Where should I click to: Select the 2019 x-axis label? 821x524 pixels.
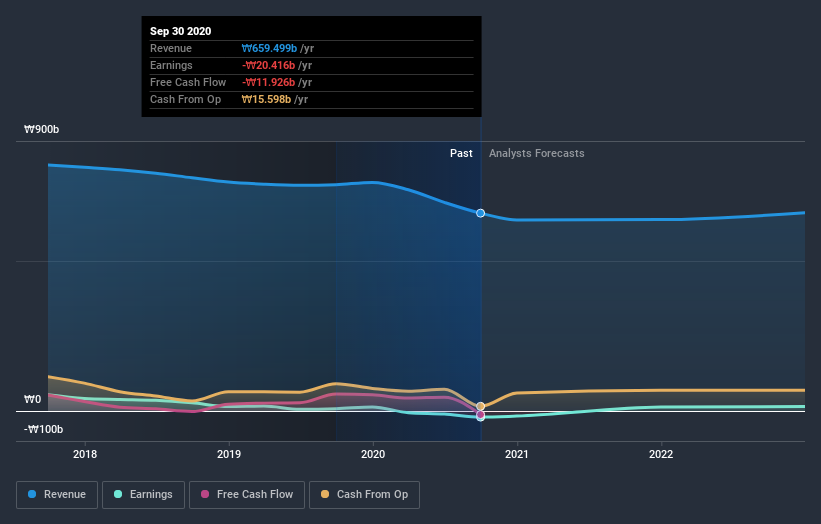click(x=229, y=454)
